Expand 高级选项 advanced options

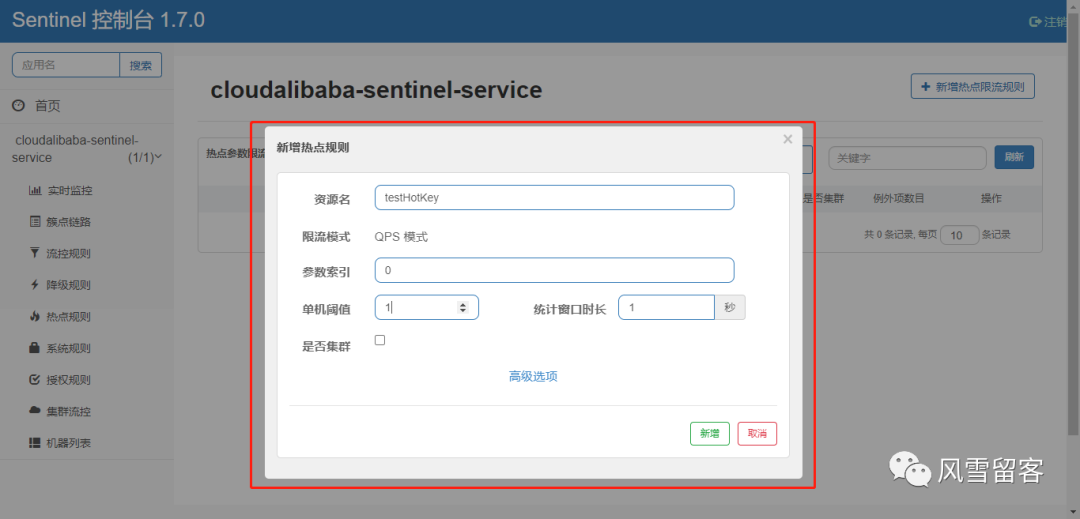click(x=533, y=376)
